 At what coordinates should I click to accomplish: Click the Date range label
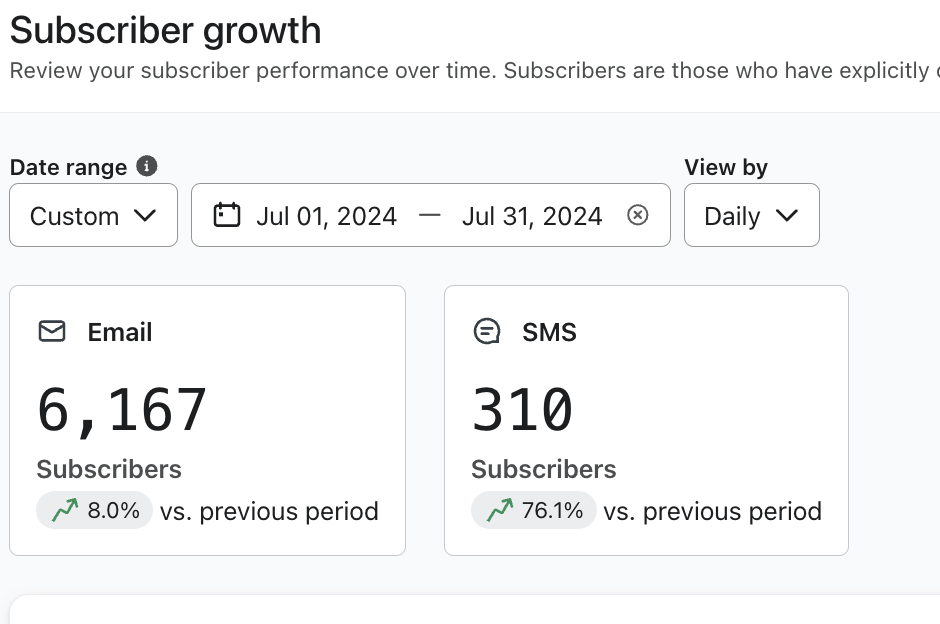(x=68, y=167)
